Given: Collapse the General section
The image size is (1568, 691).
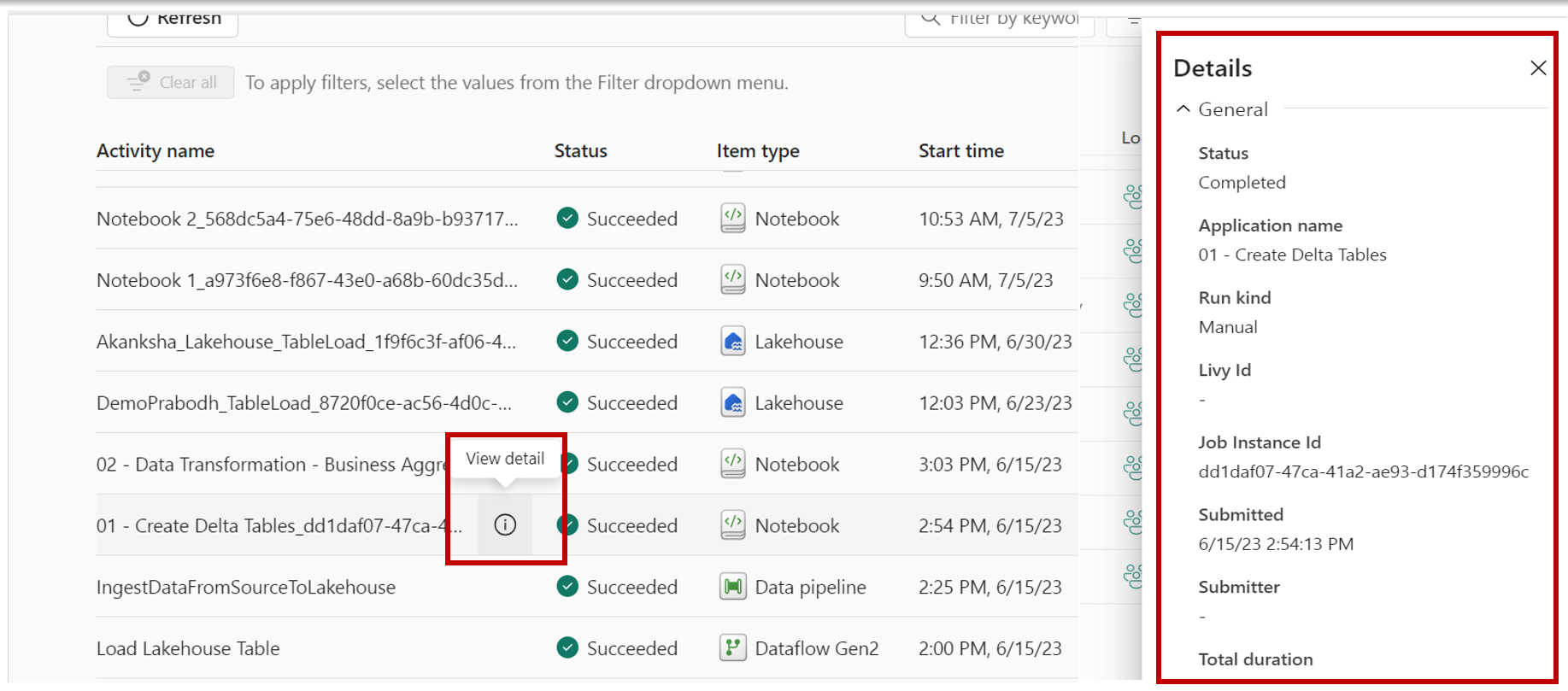Looking at the screenshot, I should 1183,109.
